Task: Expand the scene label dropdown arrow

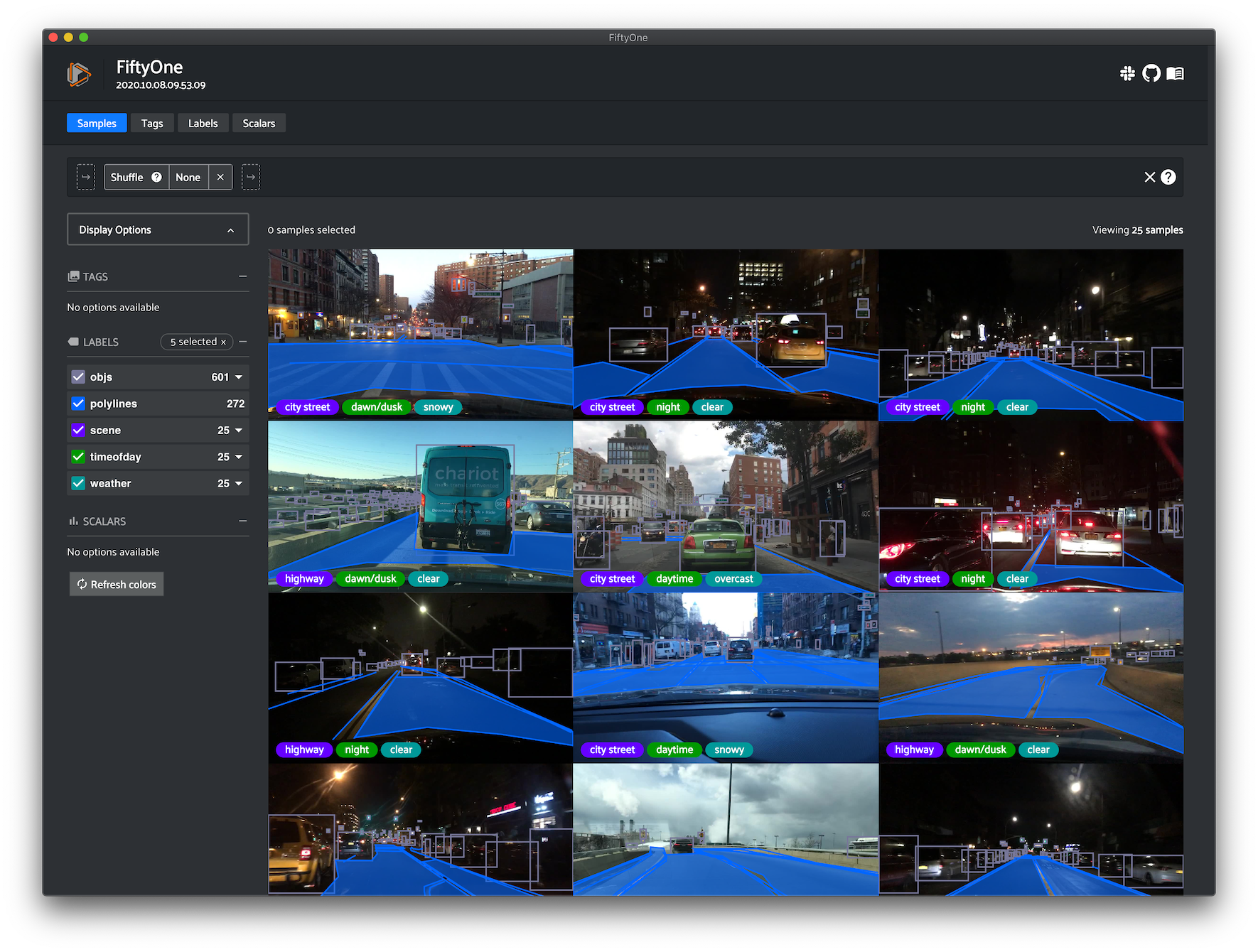Action: click(x=239, y=430)
